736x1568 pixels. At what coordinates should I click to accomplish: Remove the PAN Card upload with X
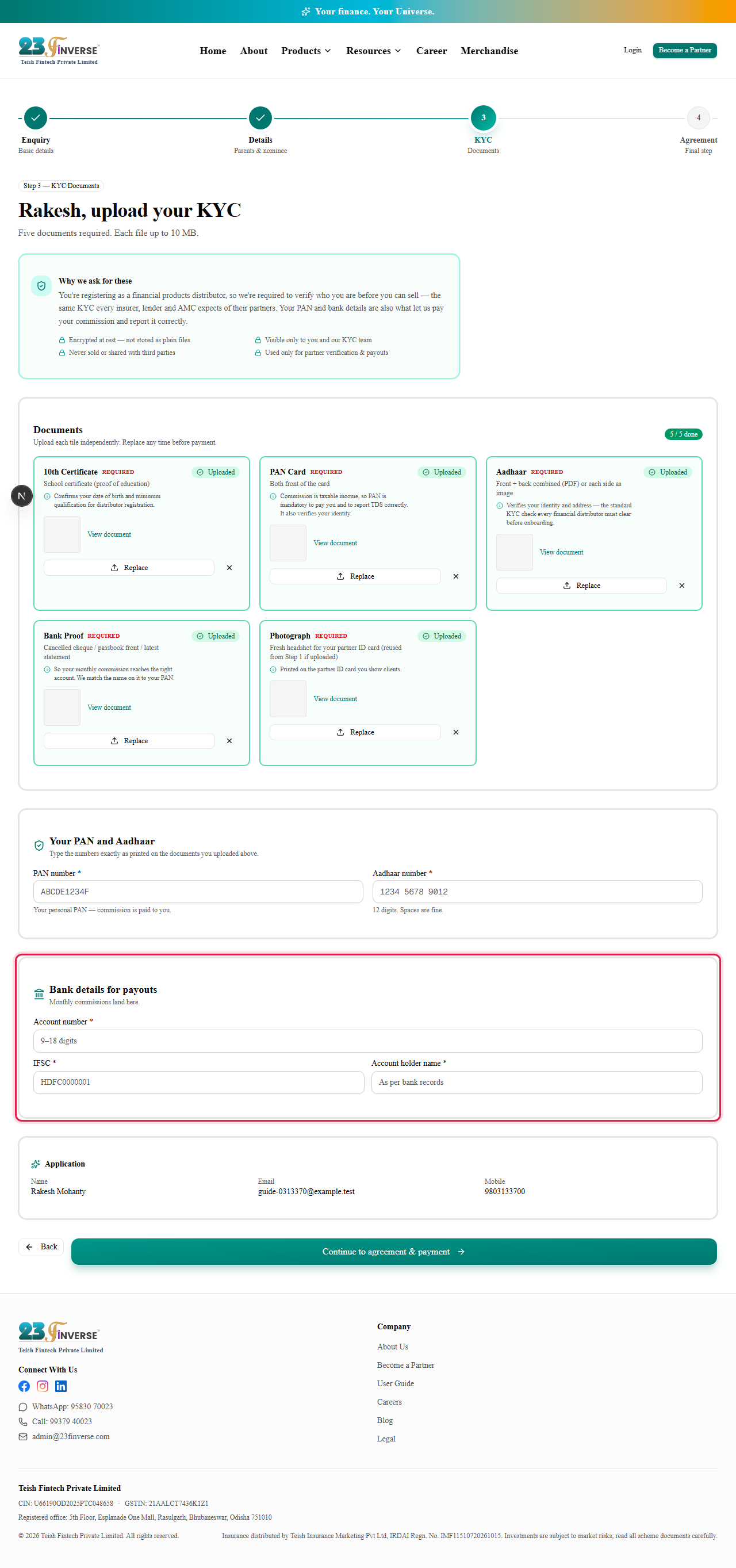coord(455,576)
